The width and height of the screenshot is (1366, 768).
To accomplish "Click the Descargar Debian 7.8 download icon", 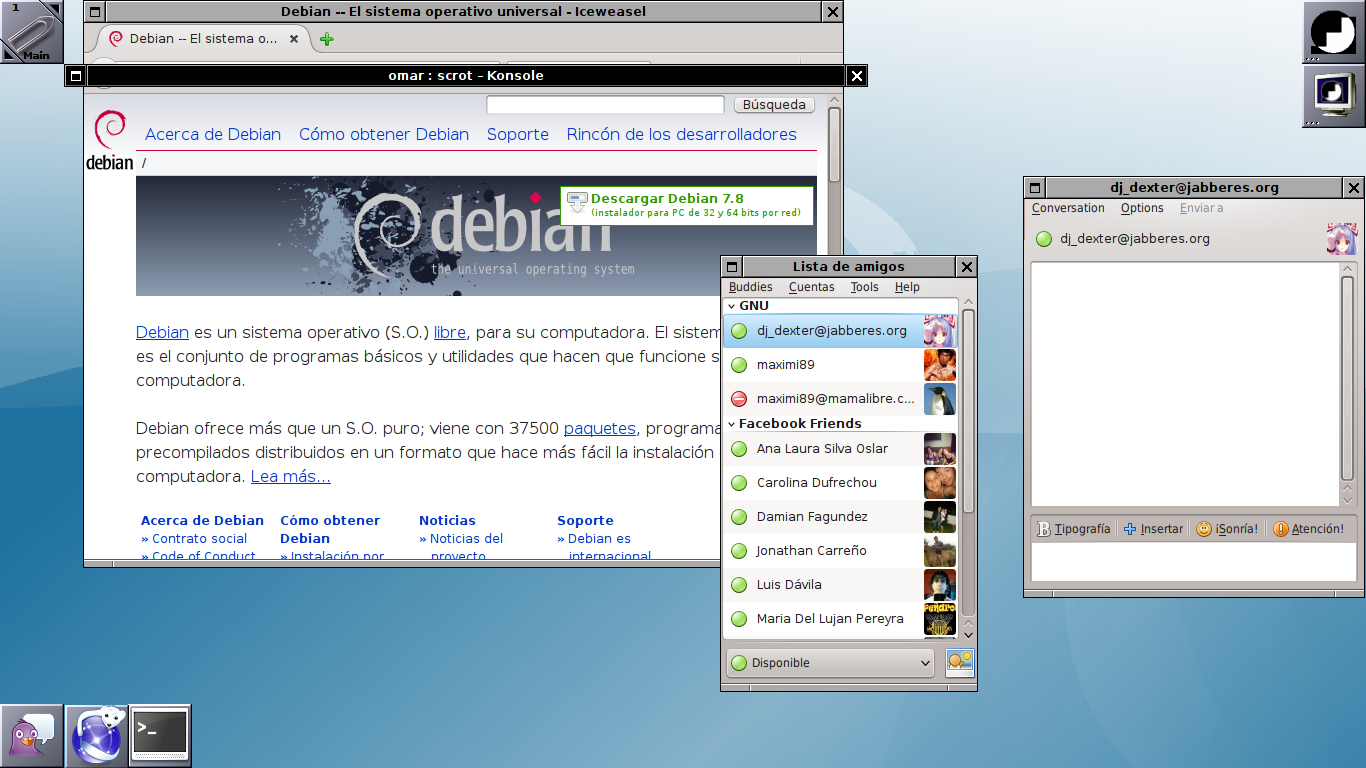I will (577, 203).
